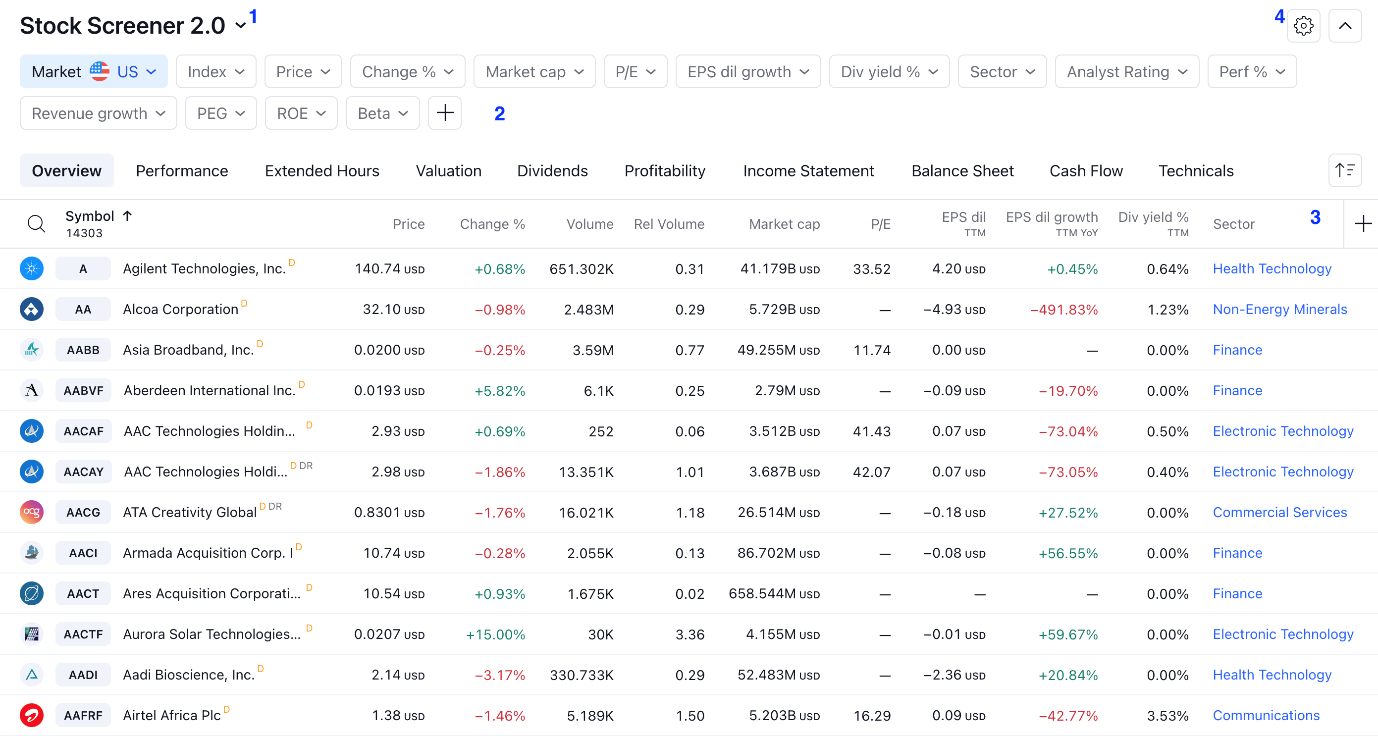Click the AACAF row logo icon
Viewport: 1378px width, 736px height.
(x=32, y=431)
